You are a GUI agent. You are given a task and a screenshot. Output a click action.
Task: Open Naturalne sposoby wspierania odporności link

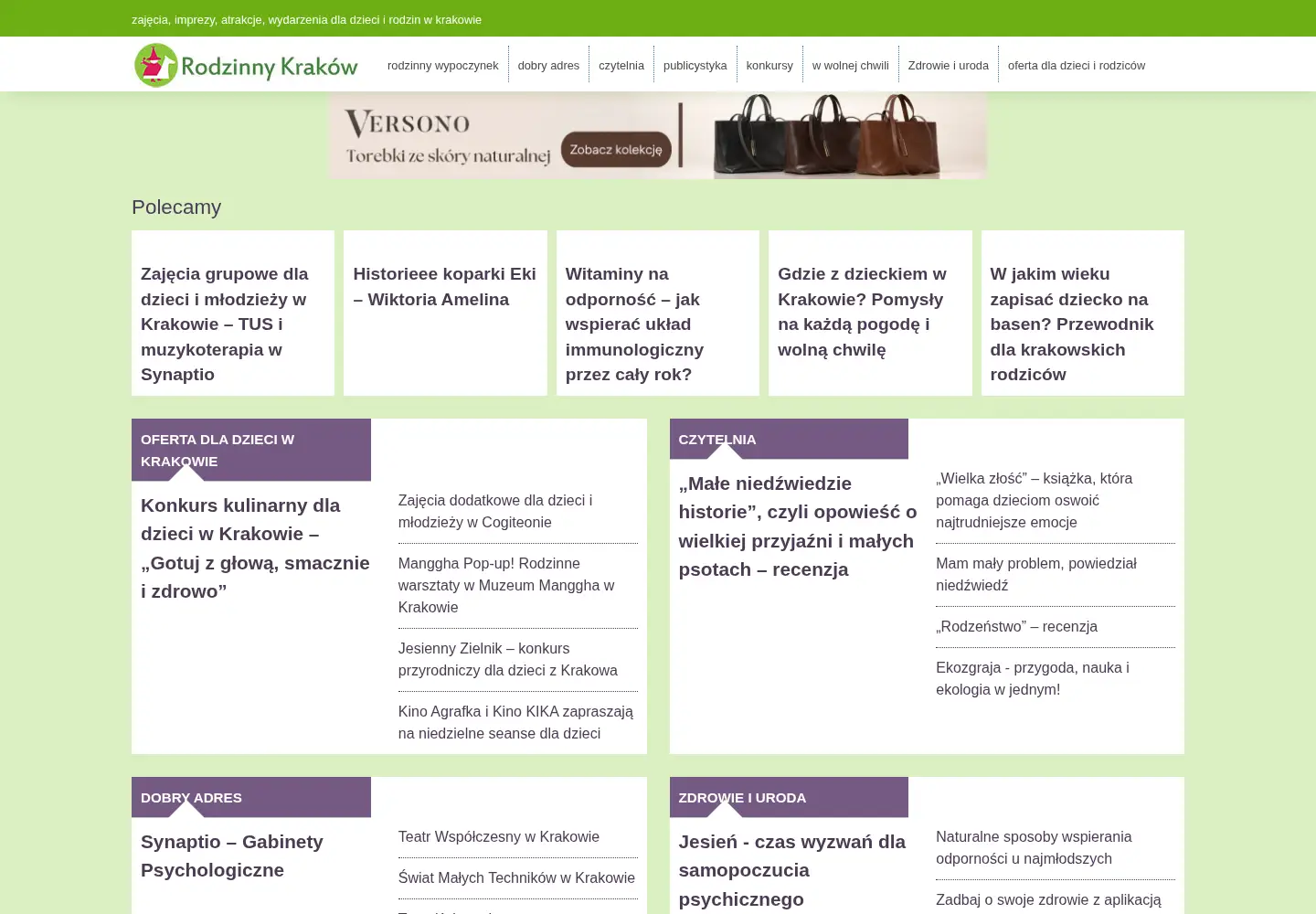[1056, 847]
